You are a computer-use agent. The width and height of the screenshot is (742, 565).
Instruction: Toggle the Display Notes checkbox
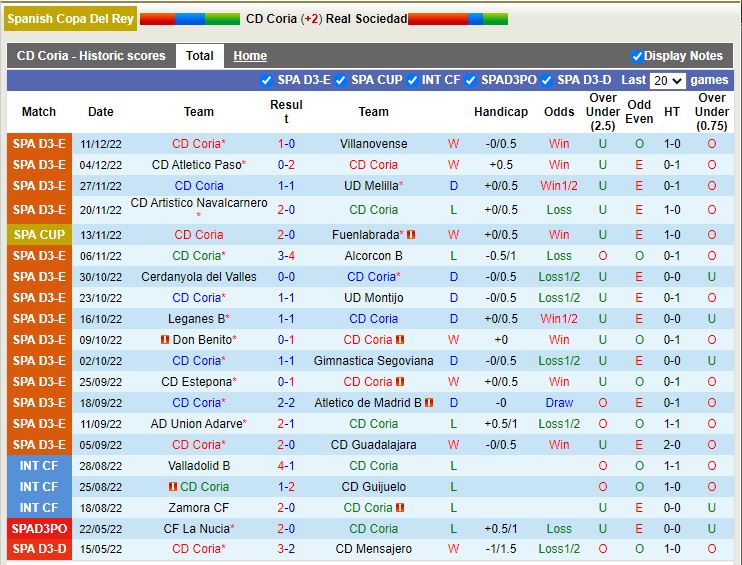pos(637,56)
